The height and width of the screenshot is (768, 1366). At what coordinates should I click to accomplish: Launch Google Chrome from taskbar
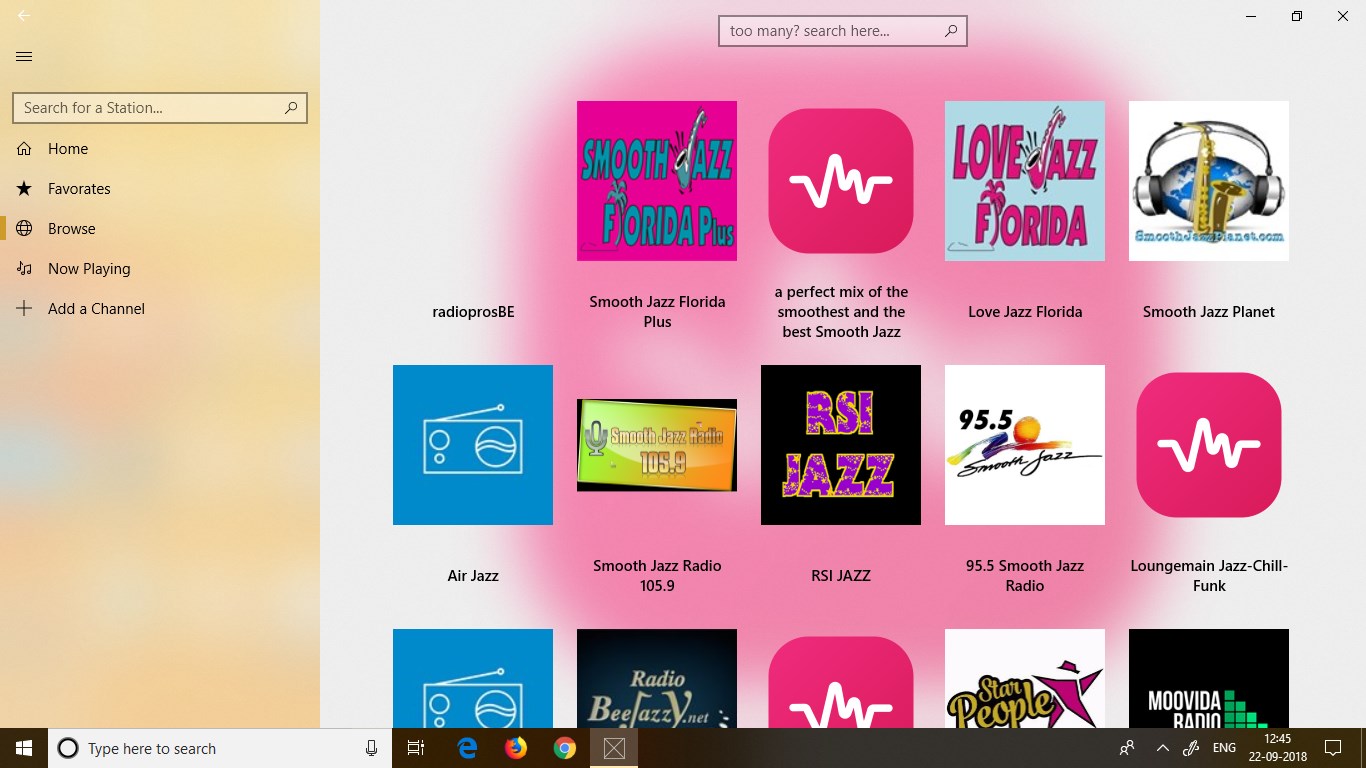[x=565, y=748]
